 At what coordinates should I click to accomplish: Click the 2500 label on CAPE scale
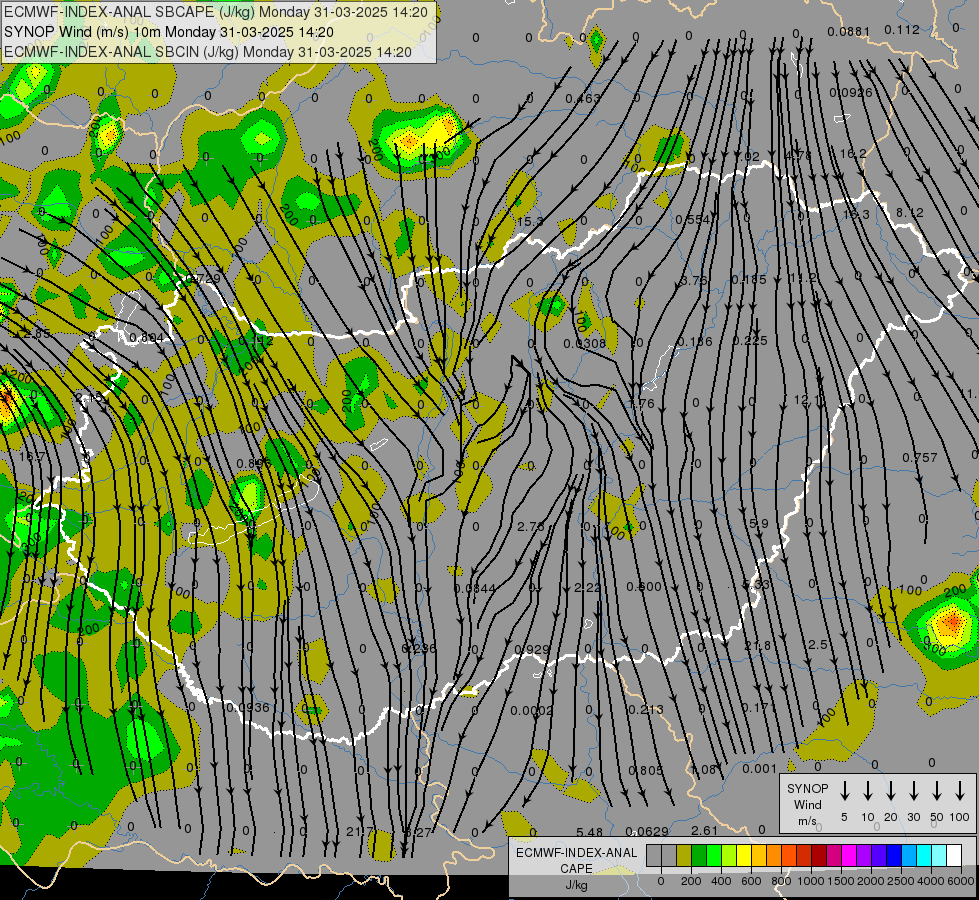pos(900,881)
